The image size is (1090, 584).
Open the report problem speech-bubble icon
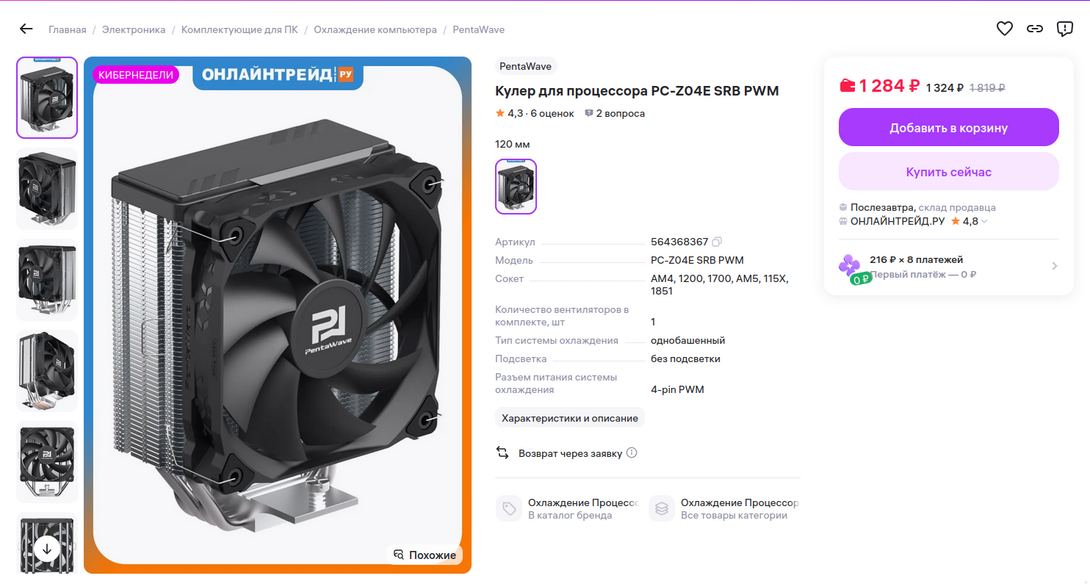click(1065, 29)
